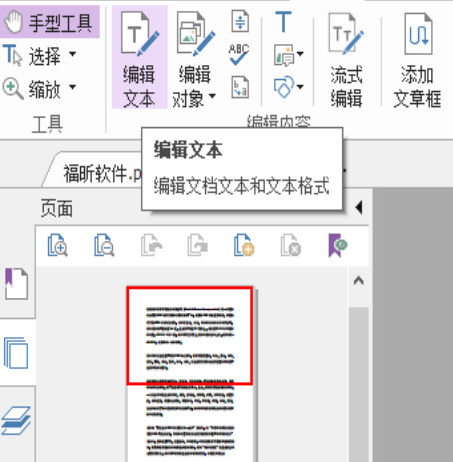Screen dimensions: 453x462
Task: Click the 添加文章框 add article box tool
Action: coord(417,59)
